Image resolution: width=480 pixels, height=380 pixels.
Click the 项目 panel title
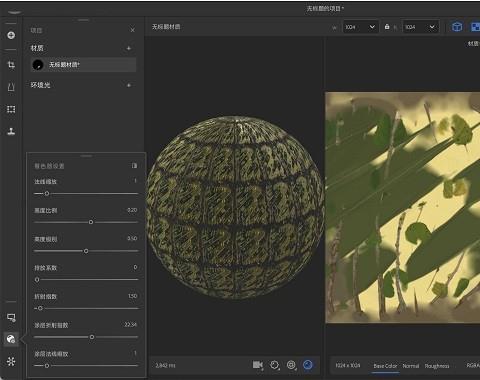pos(36,30)
